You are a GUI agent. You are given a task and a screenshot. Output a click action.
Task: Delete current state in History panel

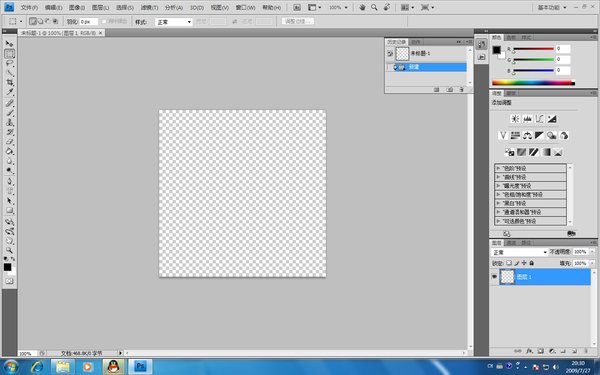tap(461, 90)
